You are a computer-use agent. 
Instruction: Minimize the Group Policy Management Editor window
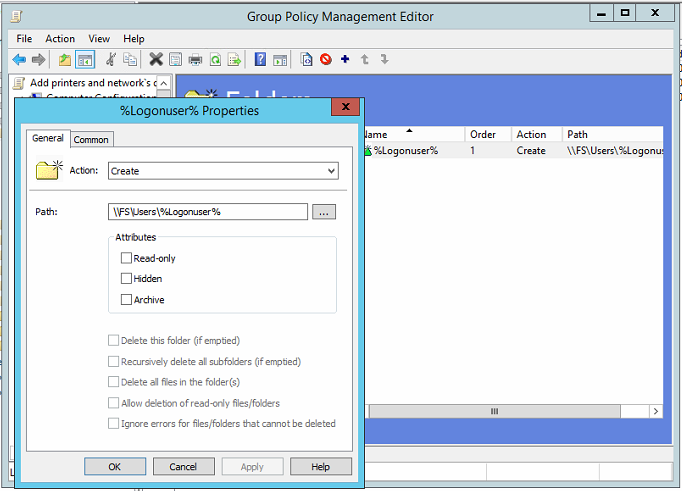click(602, 13)
